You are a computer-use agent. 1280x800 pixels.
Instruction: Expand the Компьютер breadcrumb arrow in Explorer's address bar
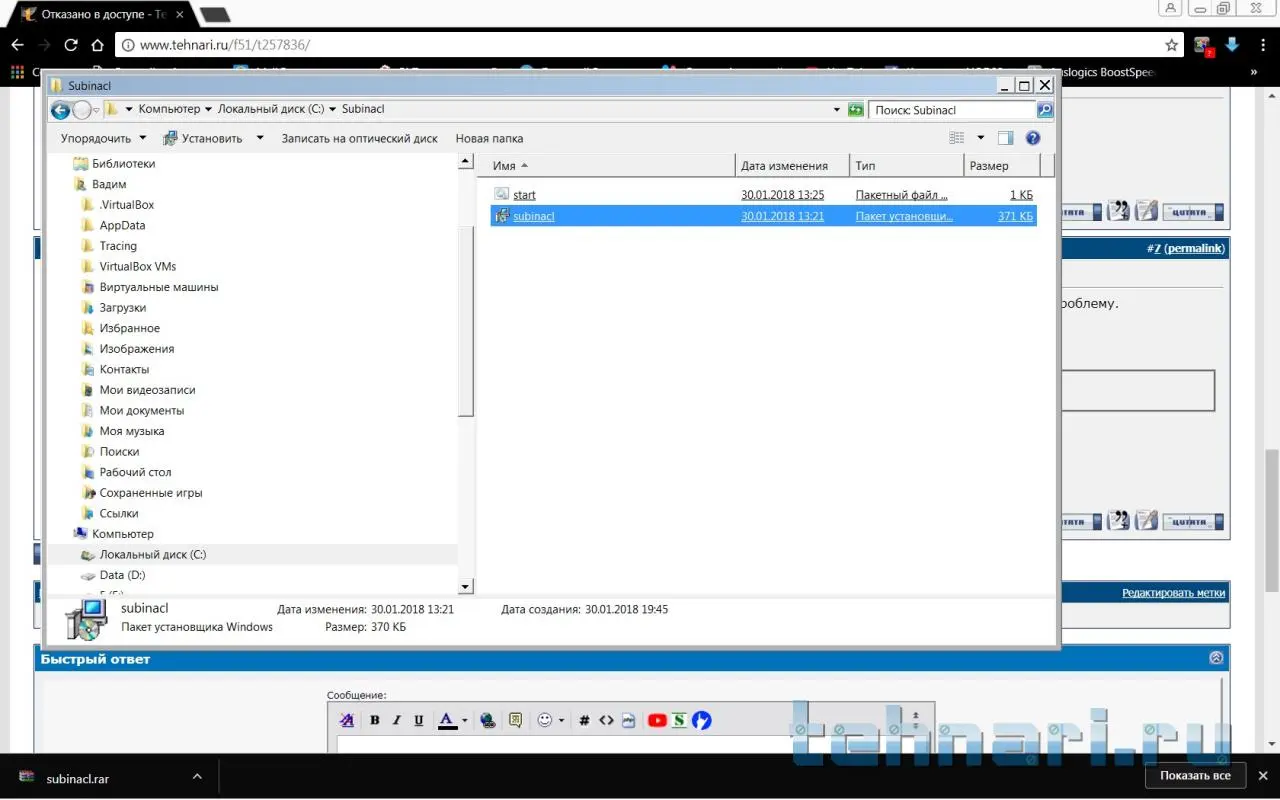[x=208, y=109]
